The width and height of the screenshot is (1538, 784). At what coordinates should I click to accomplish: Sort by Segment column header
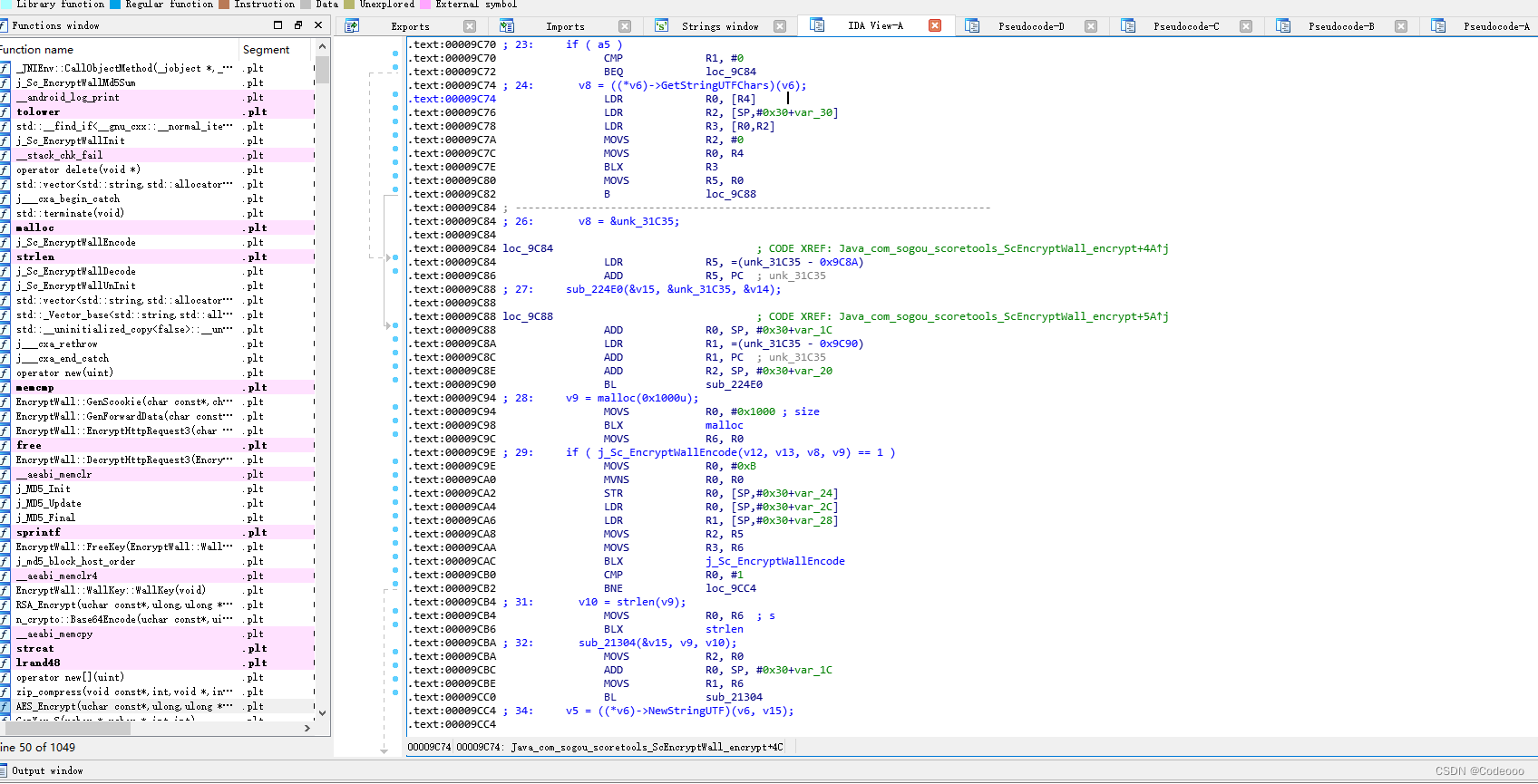[276, 49]
